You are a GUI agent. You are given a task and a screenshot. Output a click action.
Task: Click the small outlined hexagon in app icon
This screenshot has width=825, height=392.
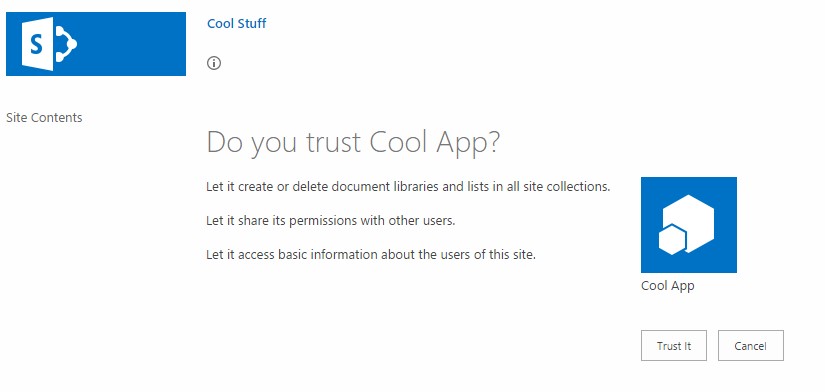(x=672, y=239)
